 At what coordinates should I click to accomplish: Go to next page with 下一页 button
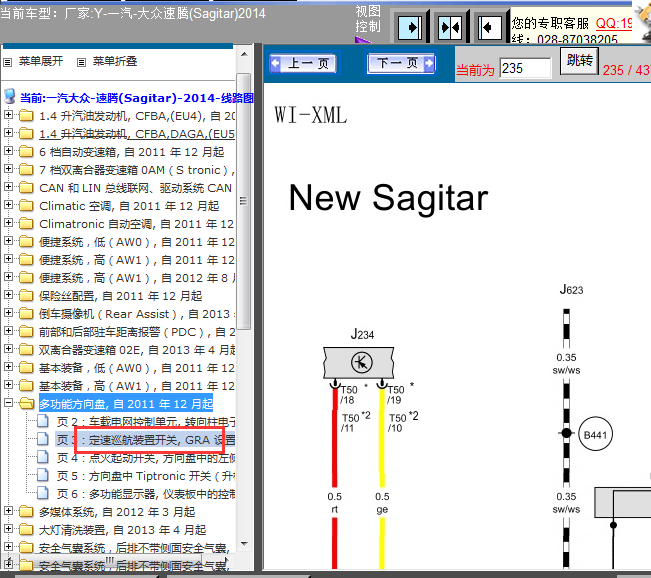(401, 64)
